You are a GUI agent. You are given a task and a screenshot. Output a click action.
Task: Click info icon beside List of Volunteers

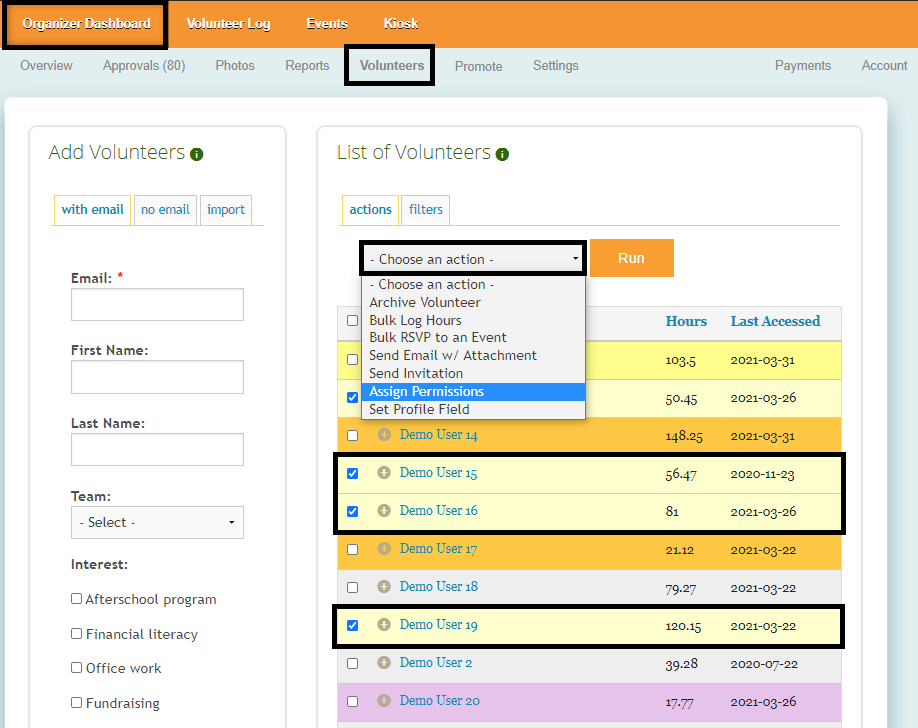(x=502, y=154)
